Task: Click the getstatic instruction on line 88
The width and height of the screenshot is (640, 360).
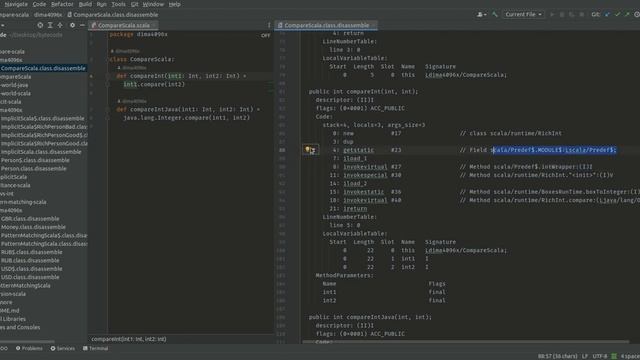Action: (358, 150)
